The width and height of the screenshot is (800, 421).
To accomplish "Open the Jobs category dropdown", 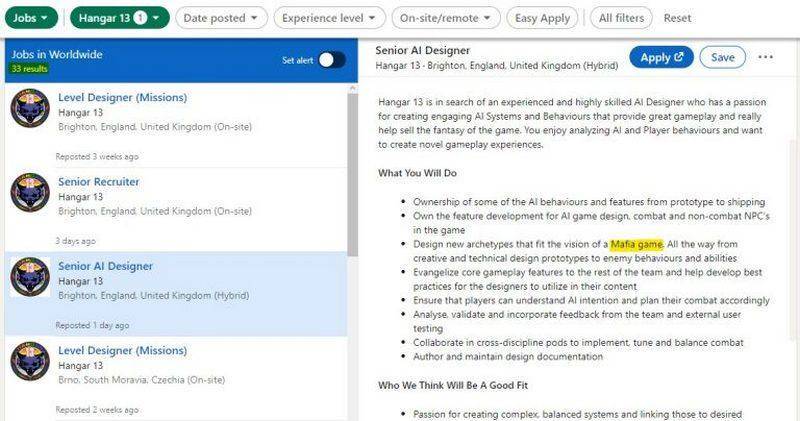I will [31, 18].
